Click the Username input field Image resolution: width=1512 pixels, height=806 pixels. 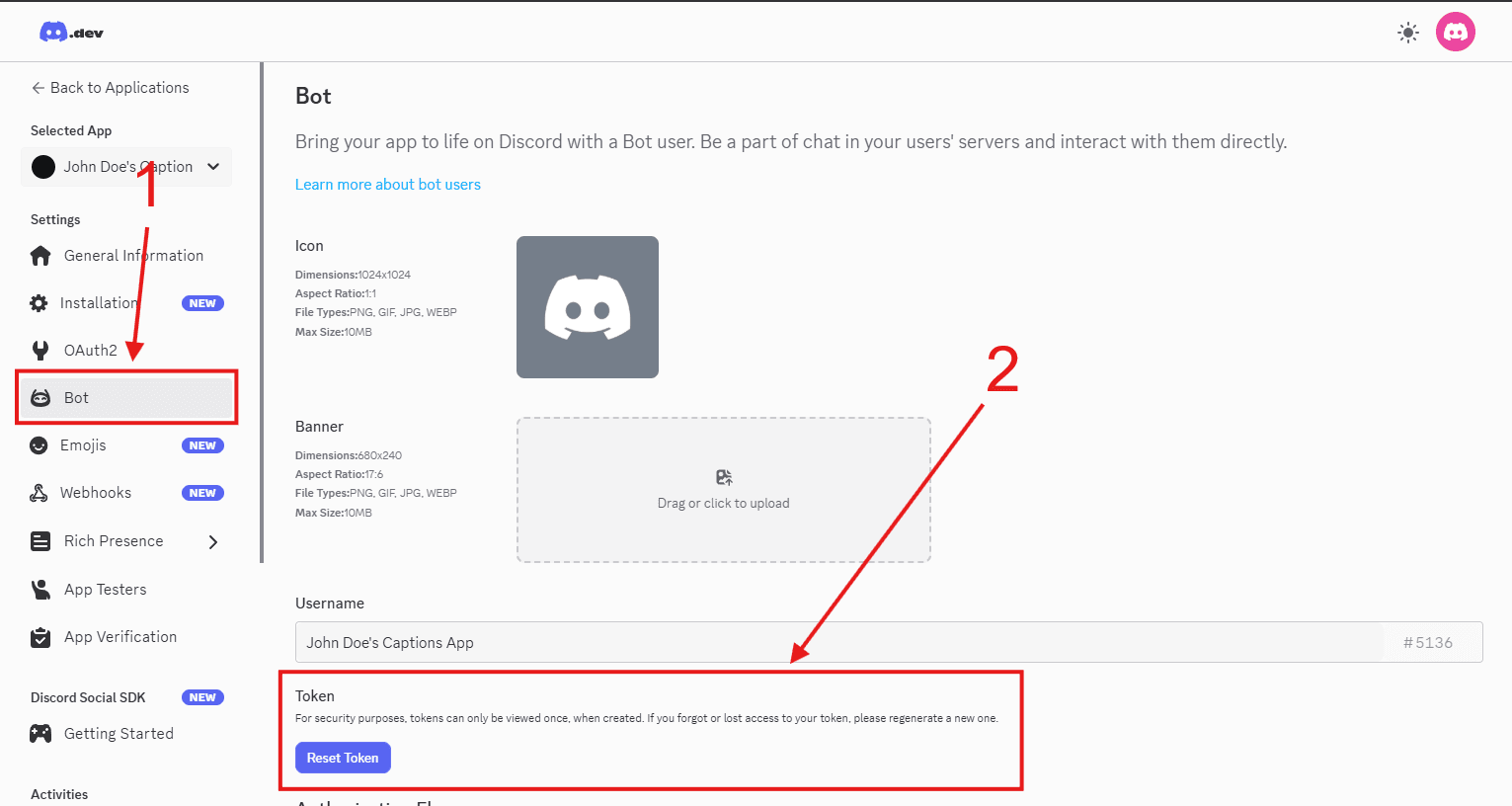pos(691,642)
